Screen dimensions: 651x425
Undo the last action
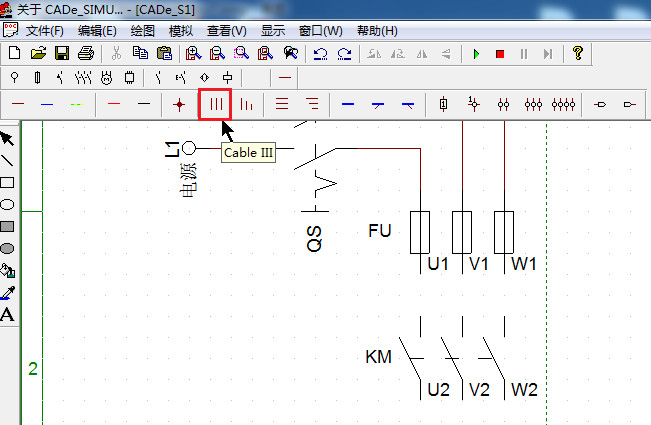(320, 54)
